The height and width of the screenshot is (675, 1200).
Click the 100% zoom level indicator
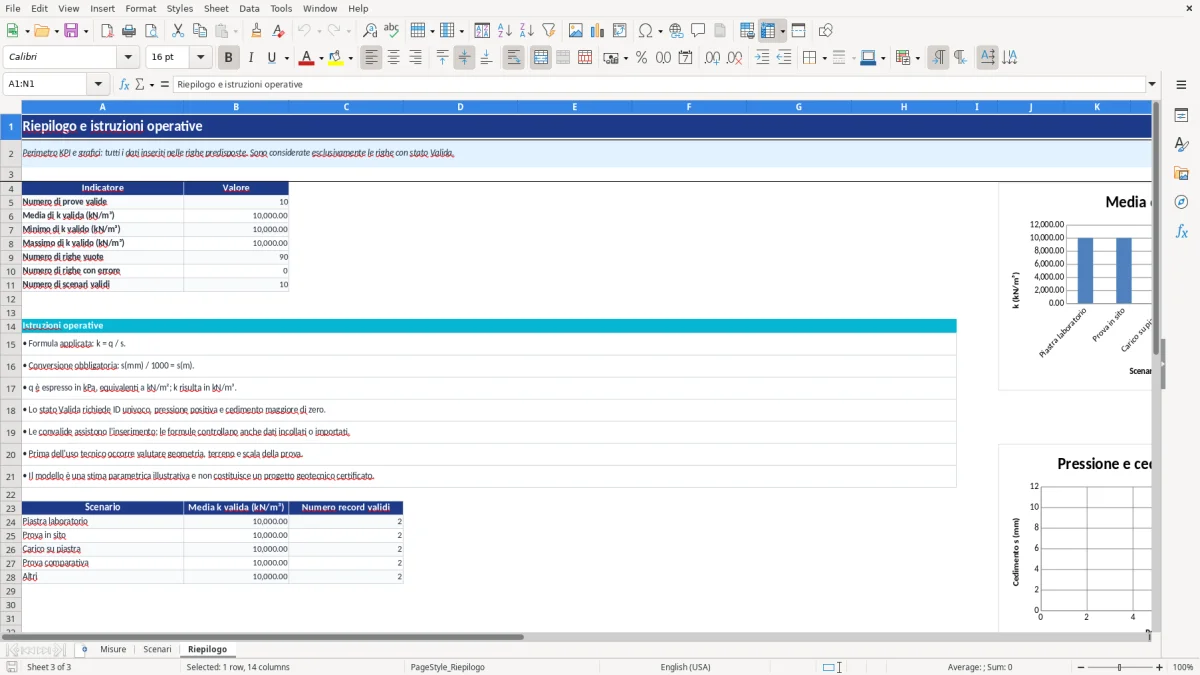click(x=1183, y=667)
